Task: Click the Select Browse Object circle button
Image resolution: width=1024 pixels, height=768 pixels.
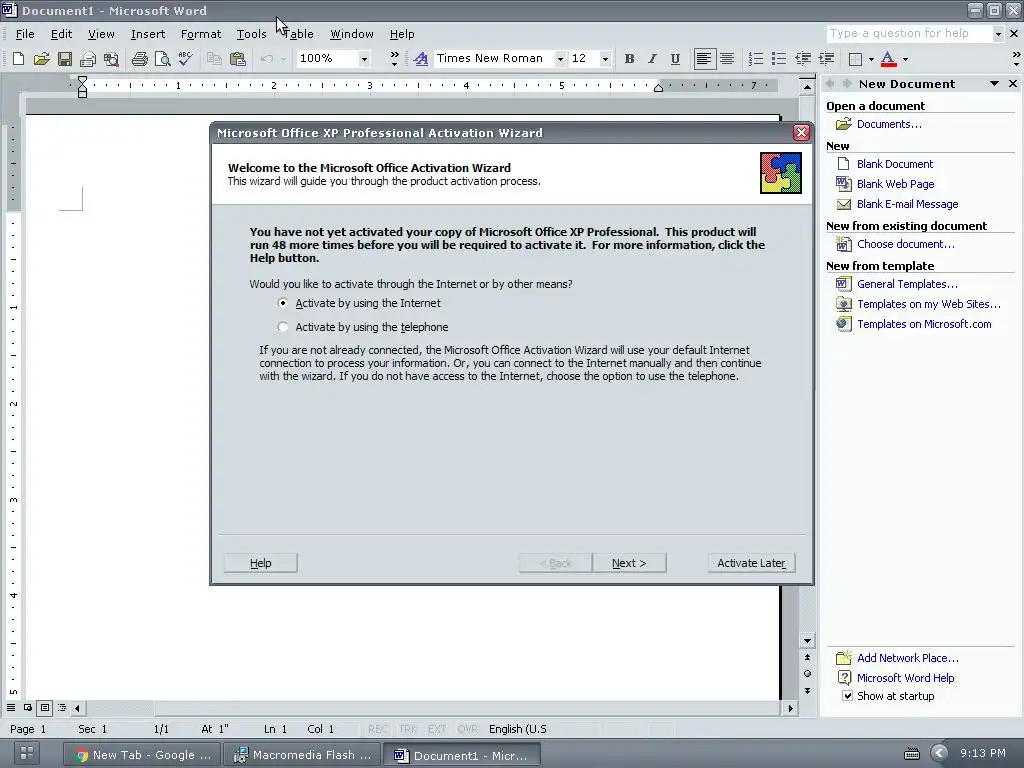Action: [807, 673]
